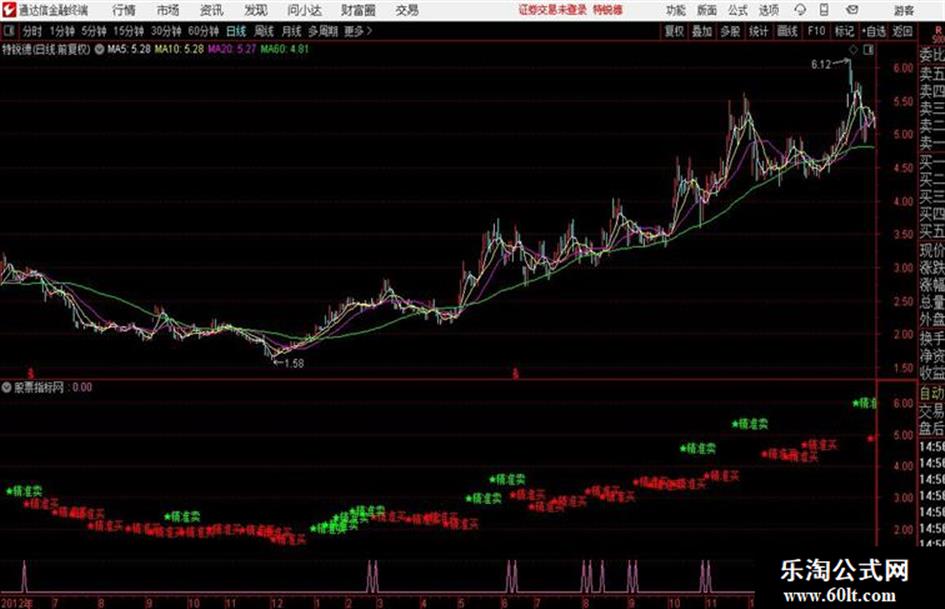Toggle the side panel icon left of 分时
Image resolution: width=945 pixels, height=609 pixels.
point(9,31)
